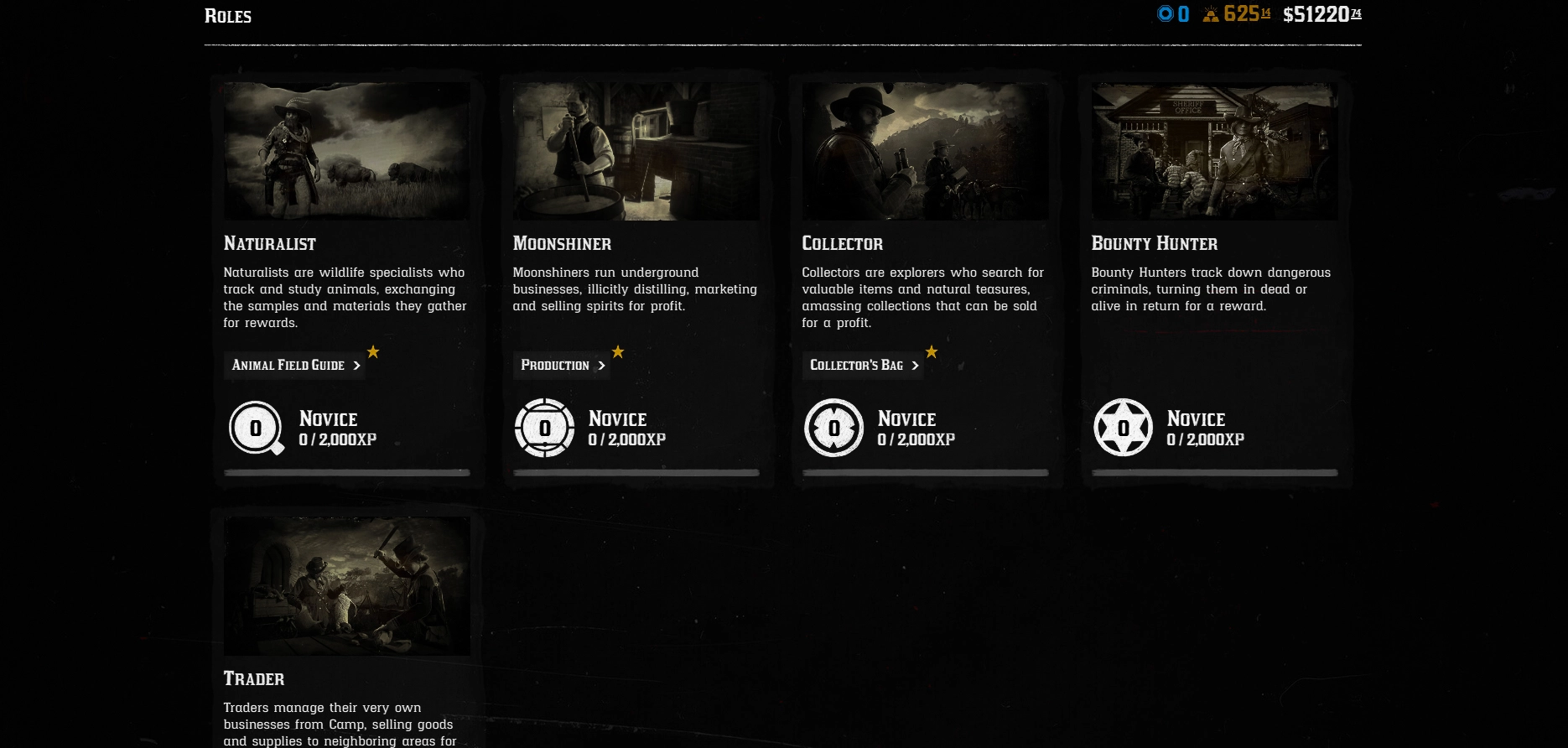The image size is (1568, 748).
Task: Select the Moonshiner role image
Action: (x=636, y=152)
